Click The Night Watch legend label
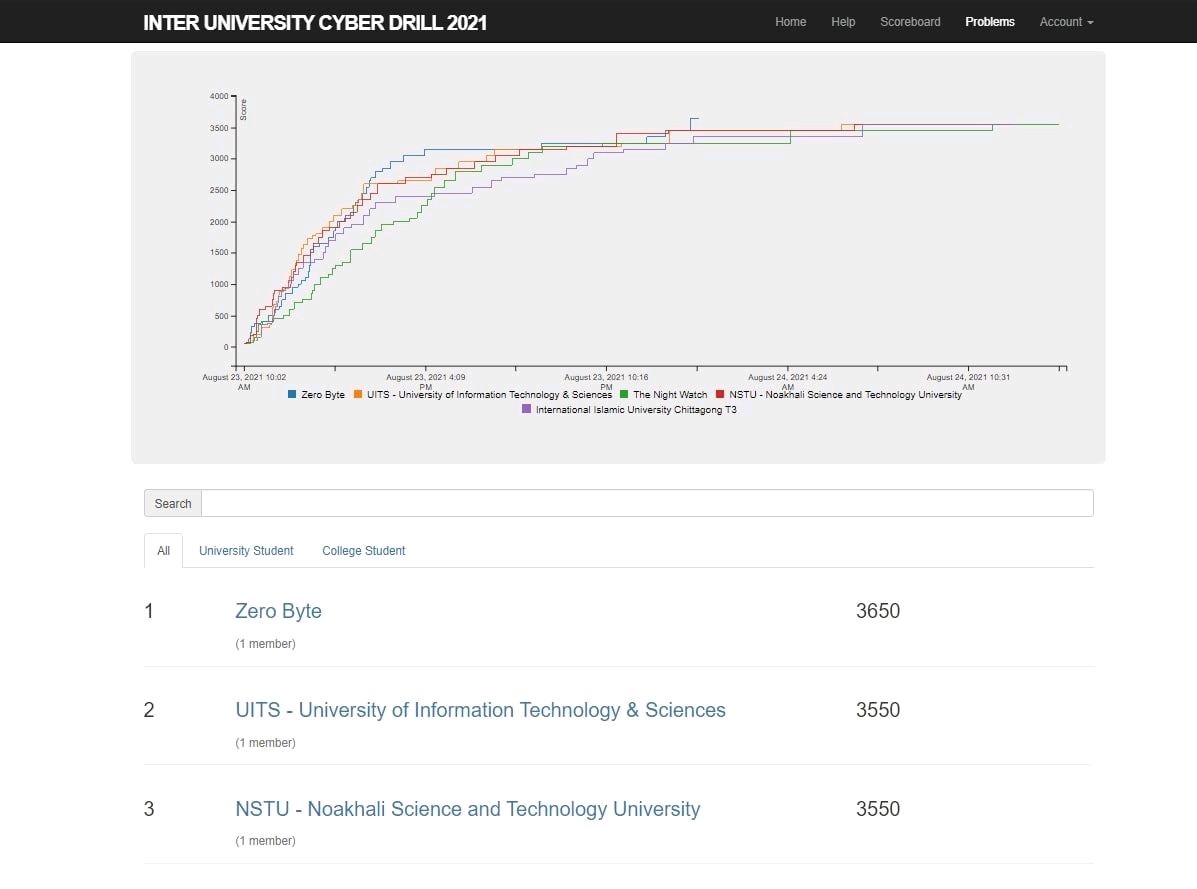1197x889 pixels. (670, 395)
